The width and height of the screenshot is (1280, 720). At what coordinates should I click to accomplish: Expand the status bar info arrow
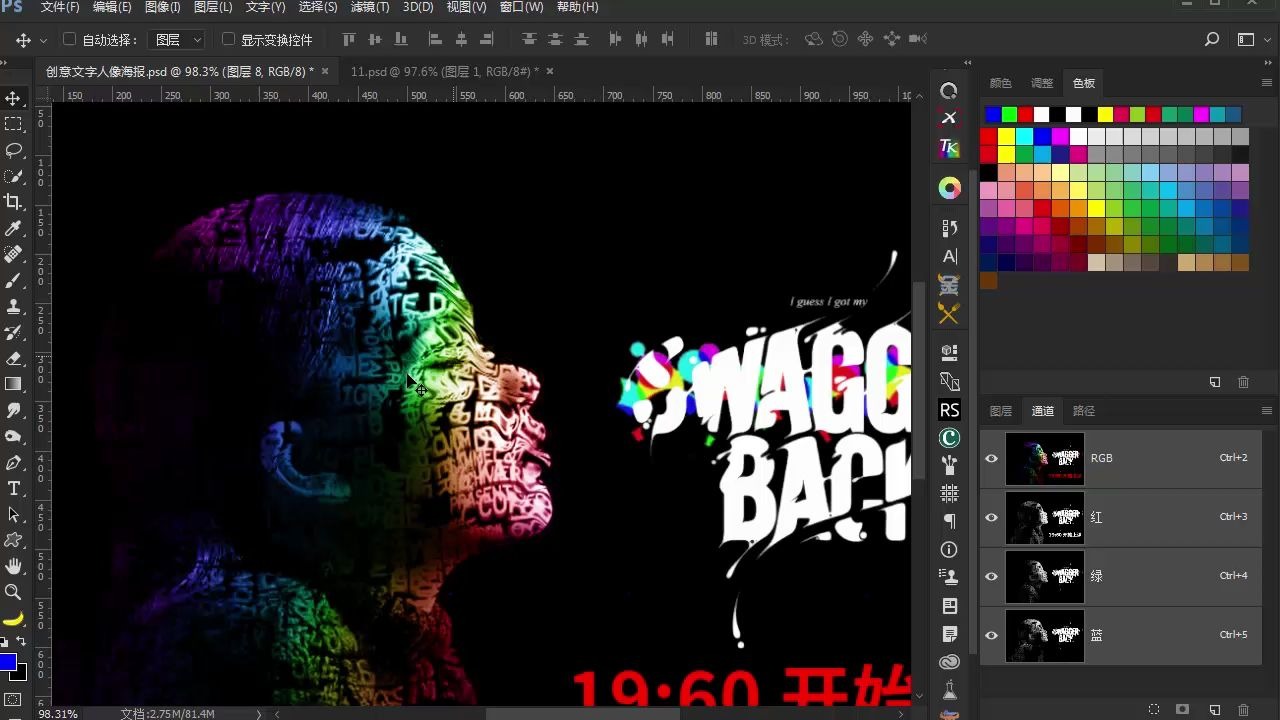pyautogui.click(x=259, y=714)
